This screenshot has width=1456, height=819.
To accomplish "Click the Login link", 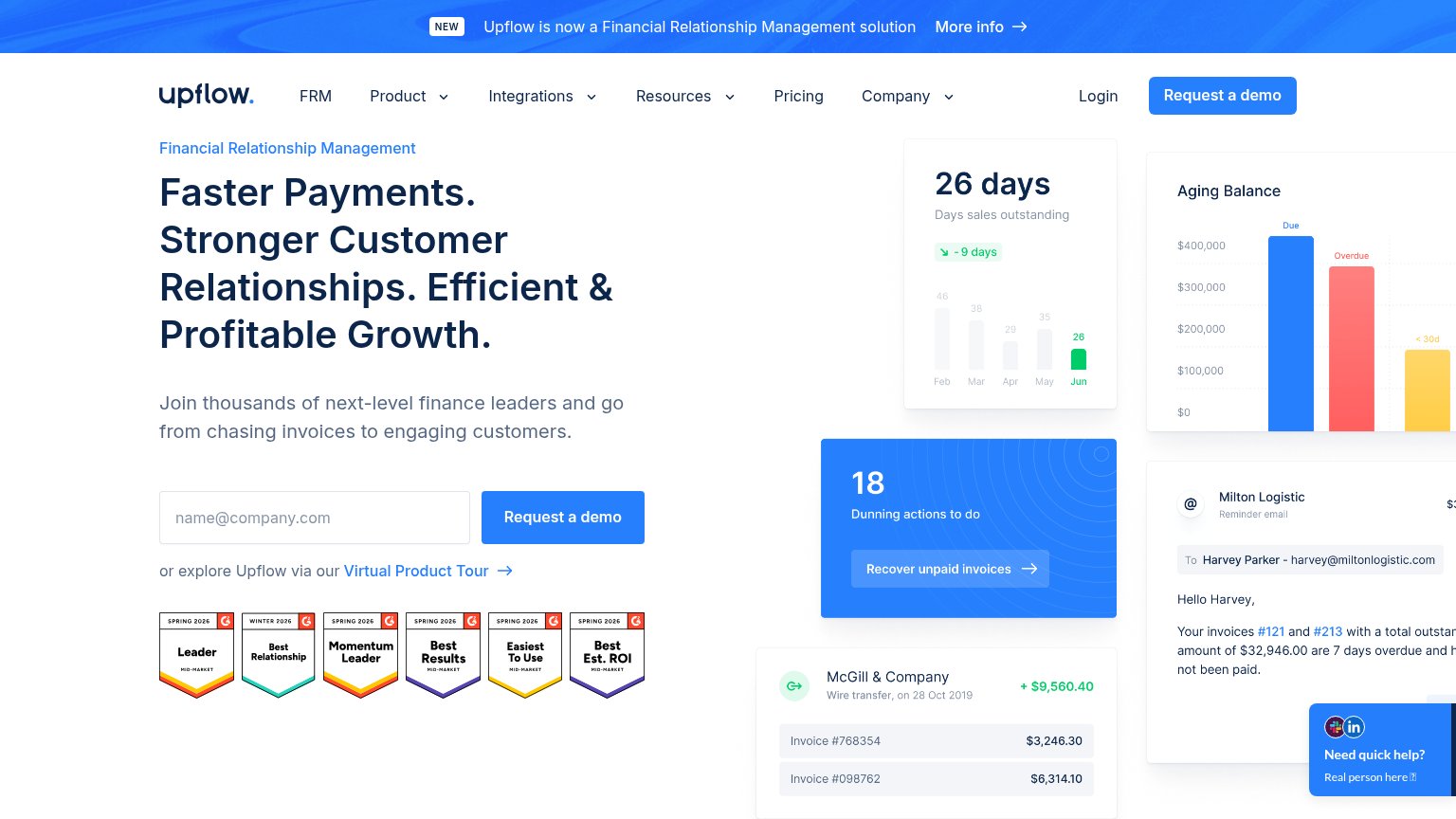I will (x=1098, y=96).
